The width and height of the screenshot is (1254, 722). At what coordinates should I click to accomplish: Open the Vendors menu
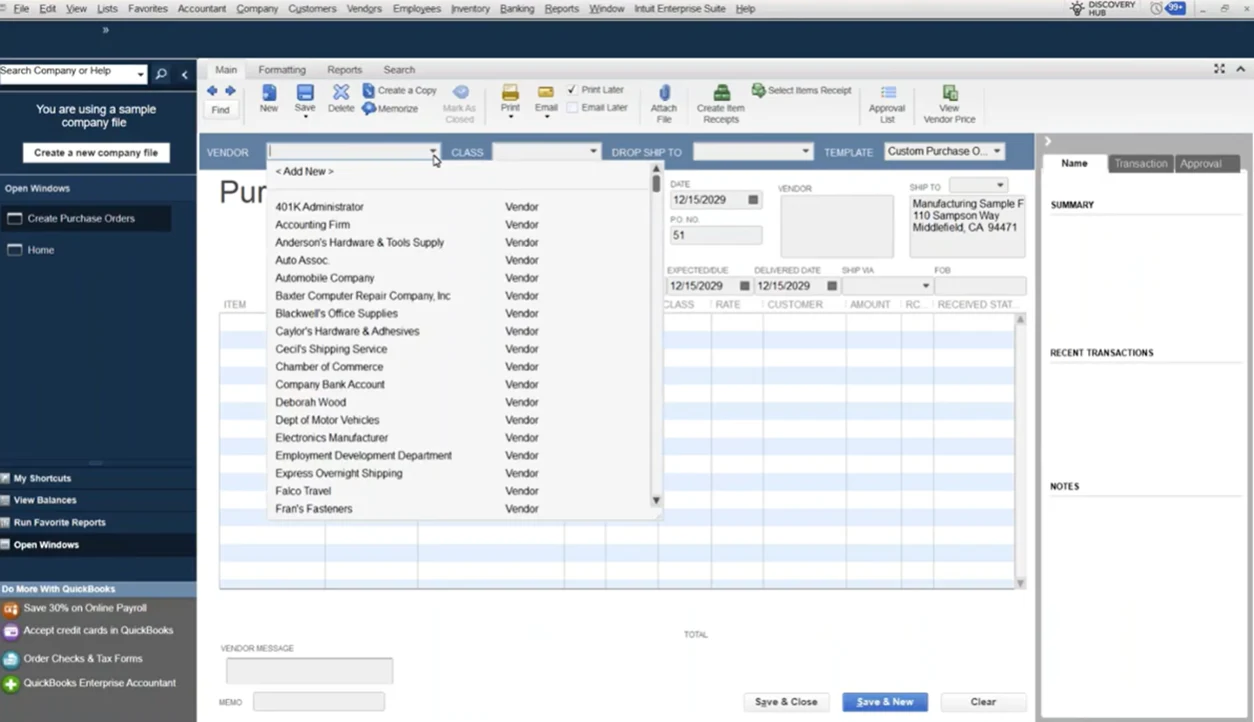pyautogui.click(x=364, y=9)
